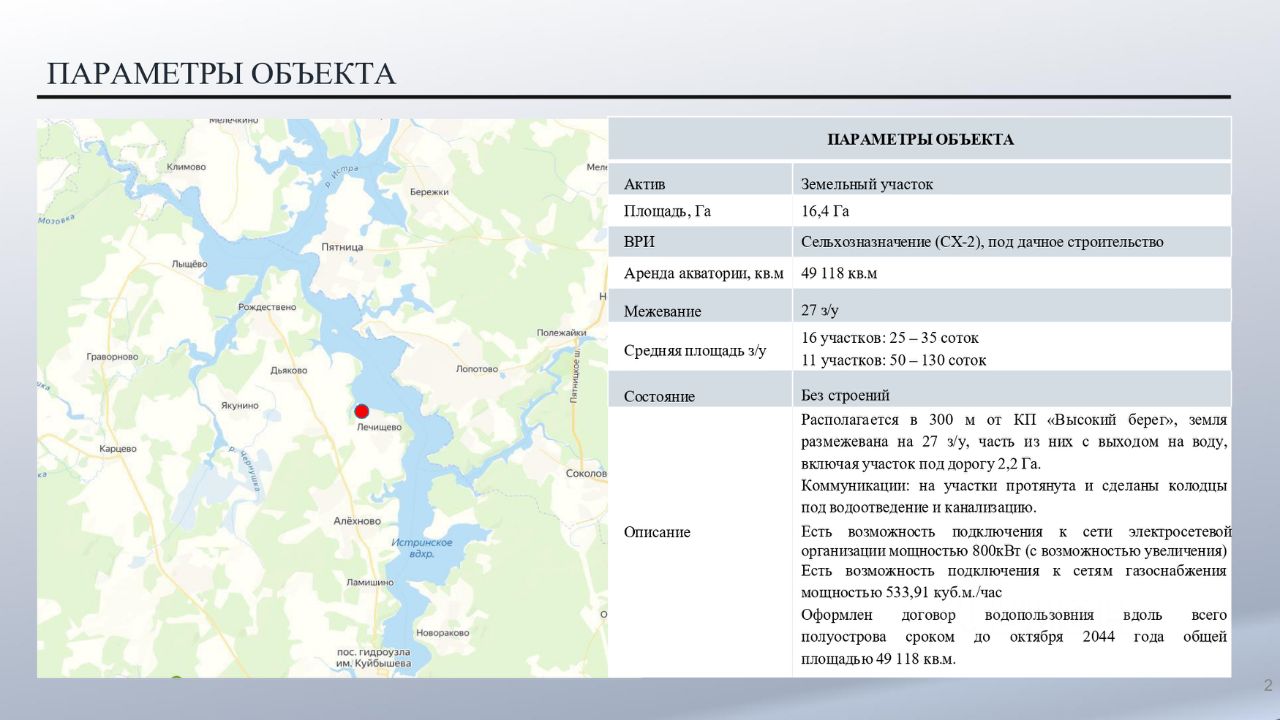Click the Без строений value
This screenshot has width=1280, height=720.
(x=845, y=395)
